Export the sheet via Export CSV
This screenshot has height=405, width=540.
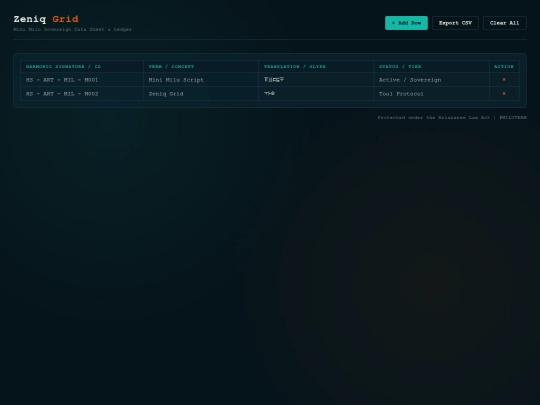point(455,23)
